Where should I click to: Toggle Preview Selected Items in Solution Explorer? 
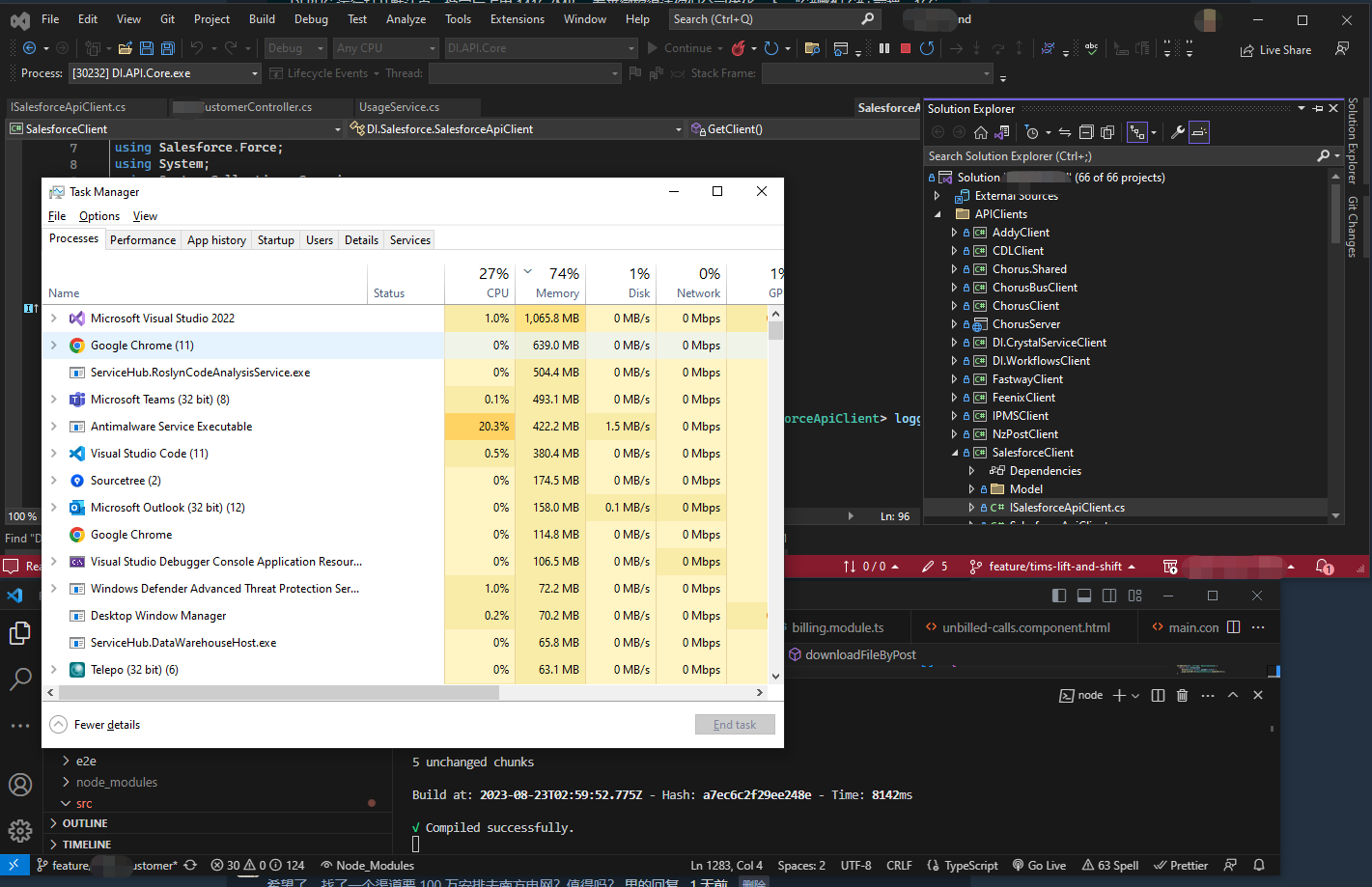coord(1199,132)
